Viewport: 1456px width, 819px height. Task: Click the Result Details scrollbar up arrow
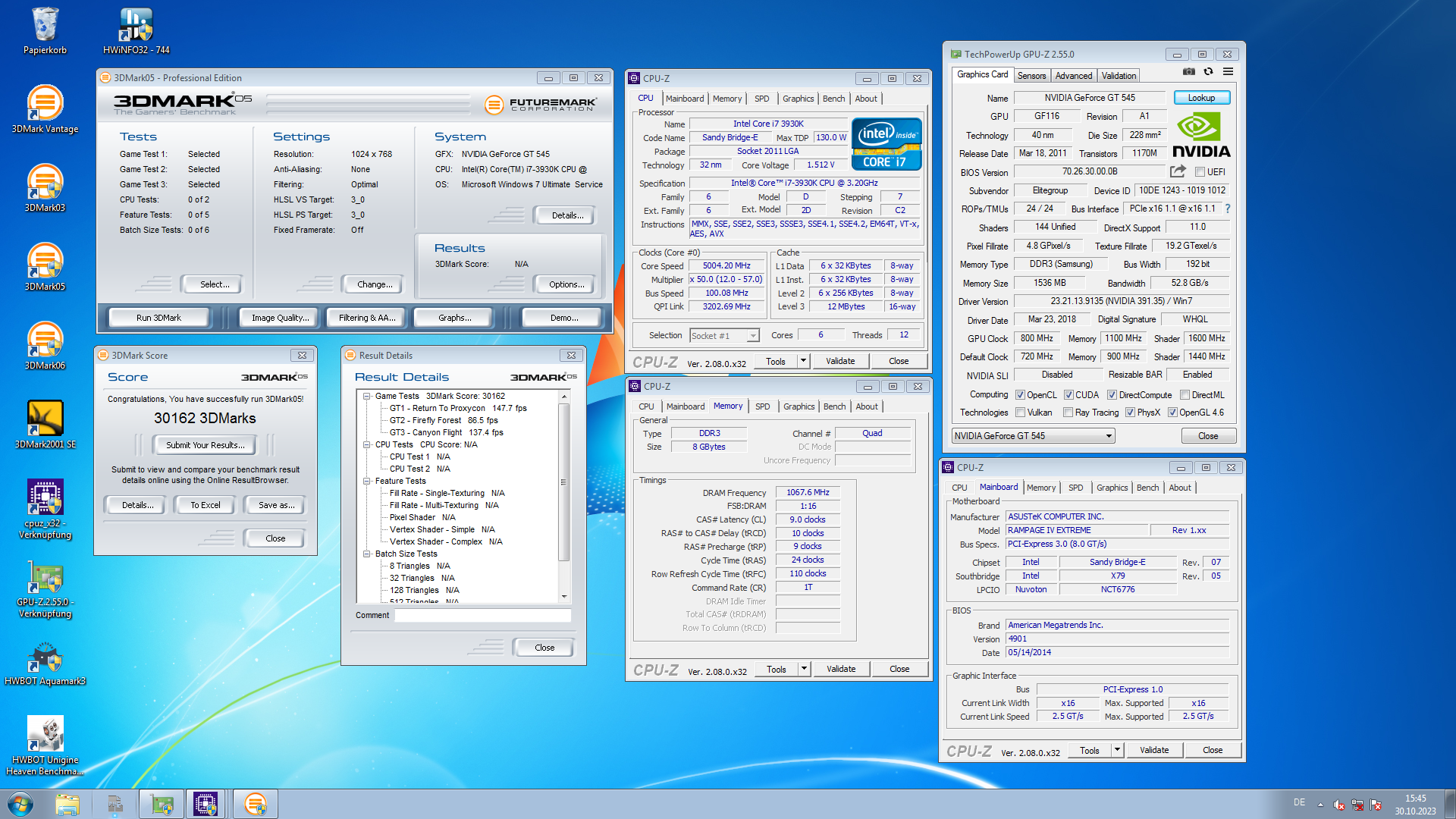564,397
